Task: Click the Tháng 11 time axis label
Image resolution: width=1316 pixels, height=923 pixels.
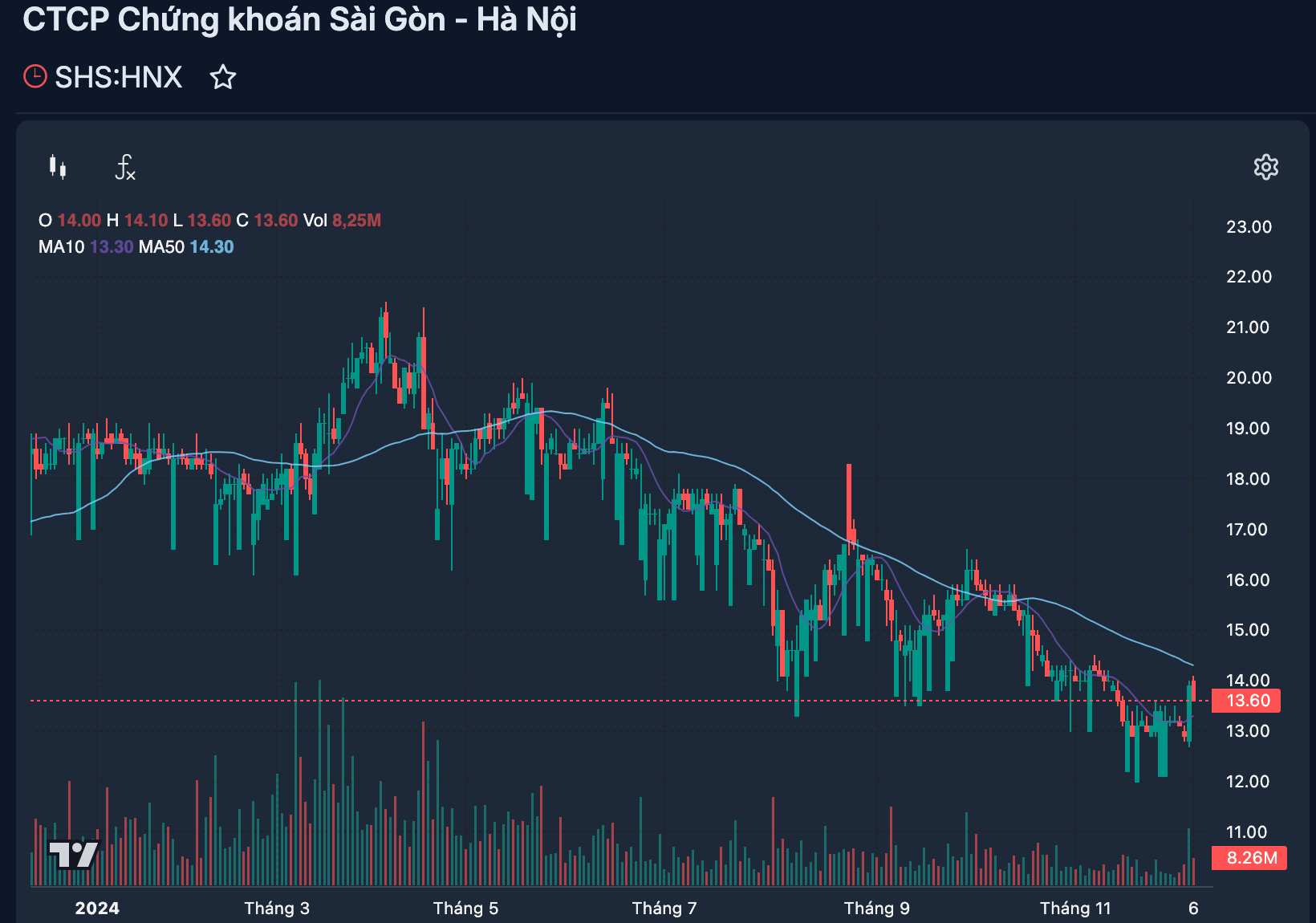Action: [x=1075, y=909]
